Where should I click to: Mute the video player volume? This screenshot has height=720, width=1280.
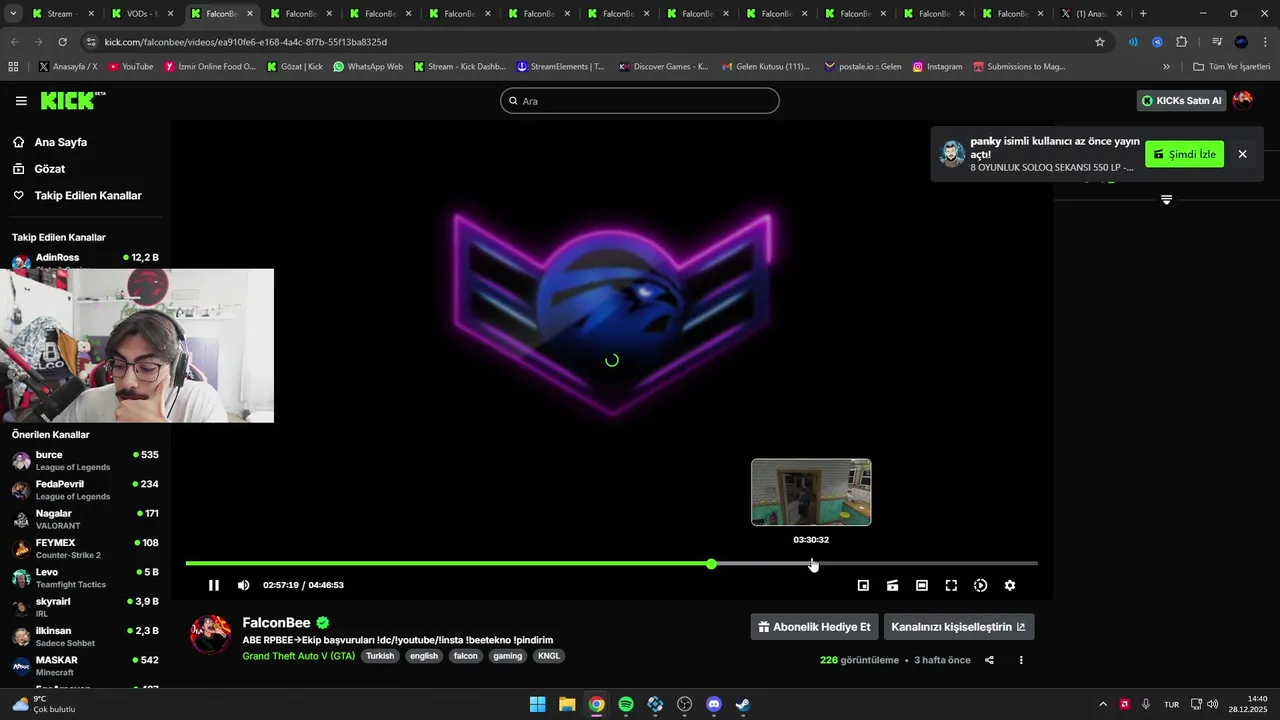pyautogui.click(x=244, y=585)
